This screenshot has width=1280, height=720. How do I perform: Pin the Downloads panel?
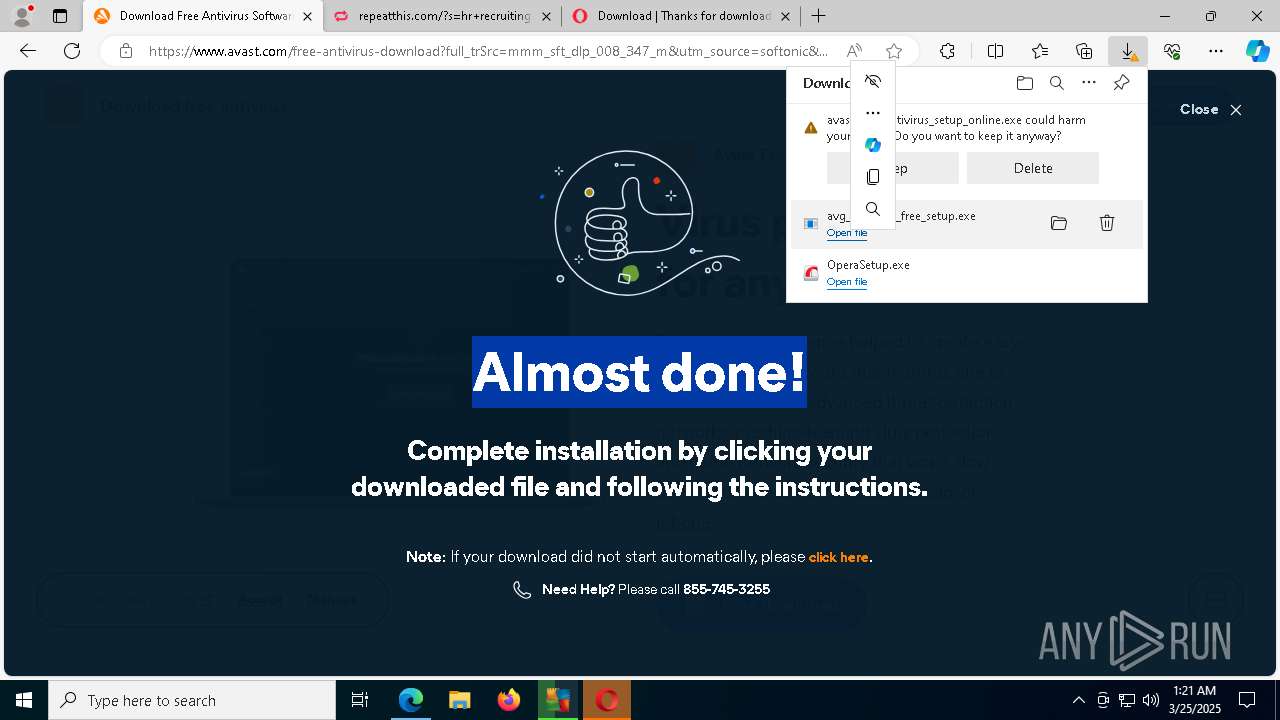click(x=1122, y=83)
